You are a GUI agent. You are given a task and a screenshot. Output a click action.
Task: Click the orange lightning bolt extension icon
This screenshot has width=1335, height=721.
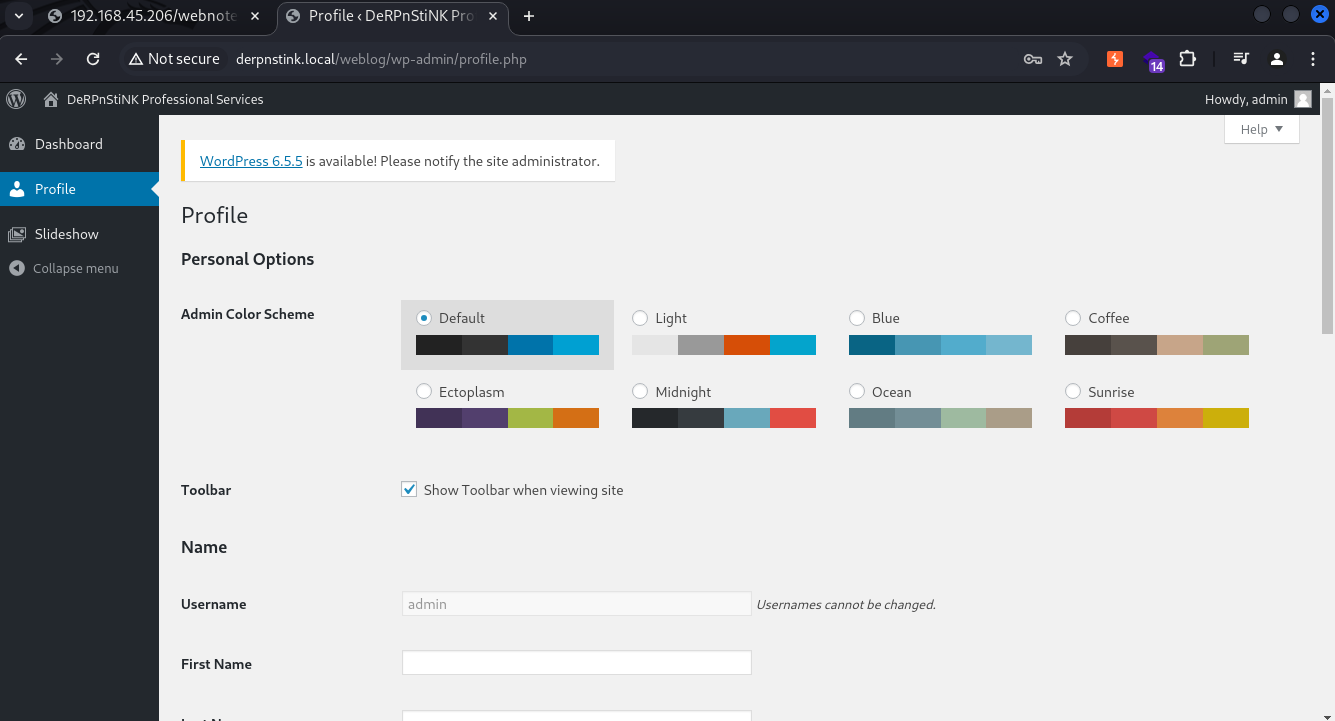point(1115,59)
